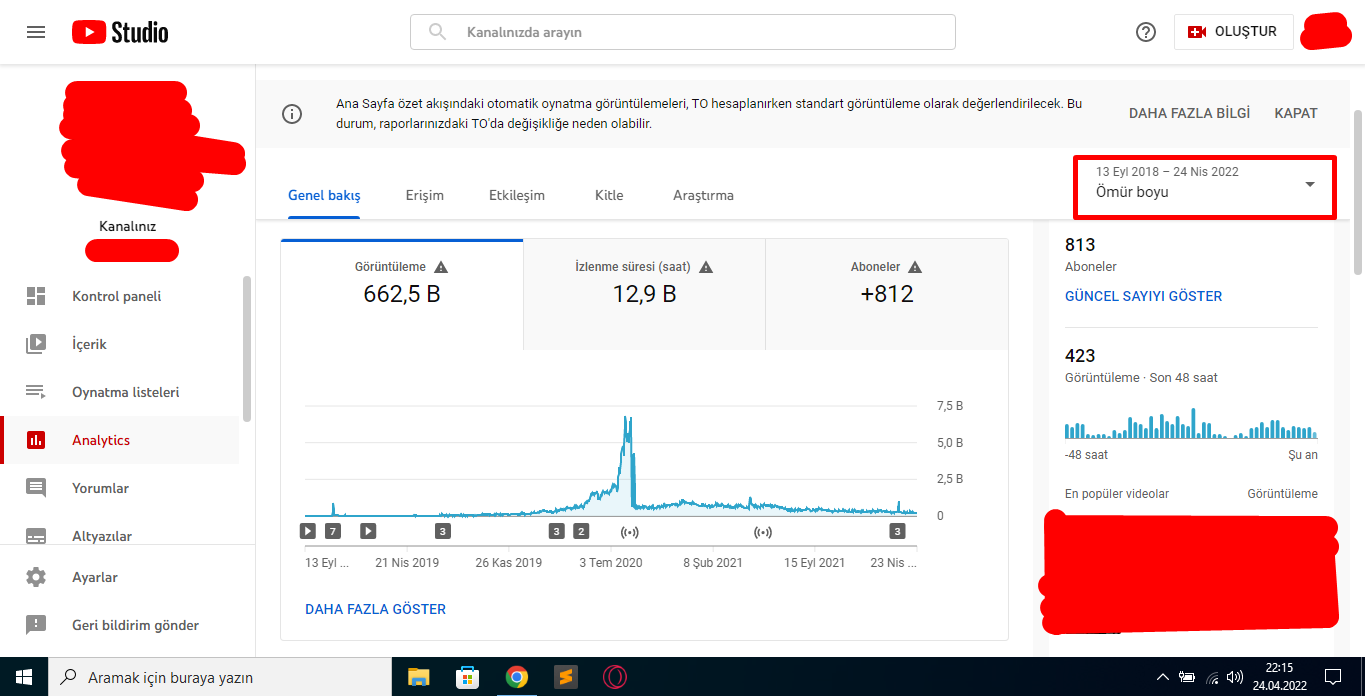Click the 7,5 B y-axis value

pyautogui.click(x=950, y=406)
